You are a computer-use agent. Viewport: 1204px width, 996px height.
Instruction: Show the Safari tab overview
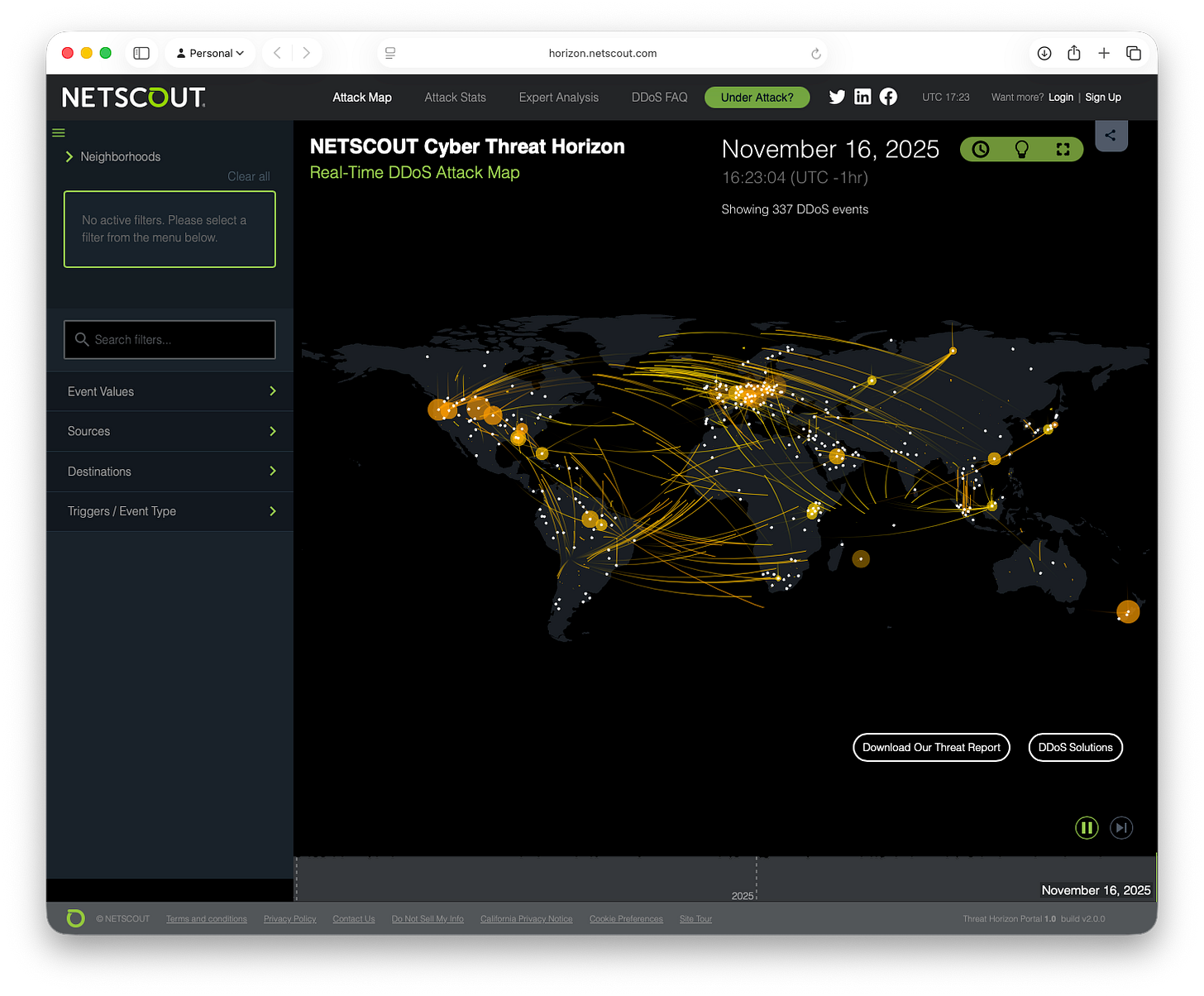[x=1134, y=53]
